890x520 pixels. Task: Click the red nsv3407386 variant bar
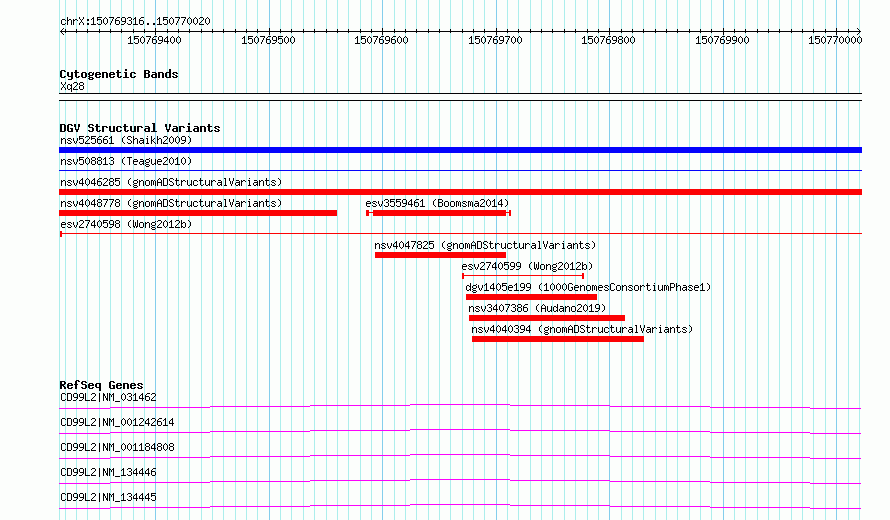[x=547, y=318]
